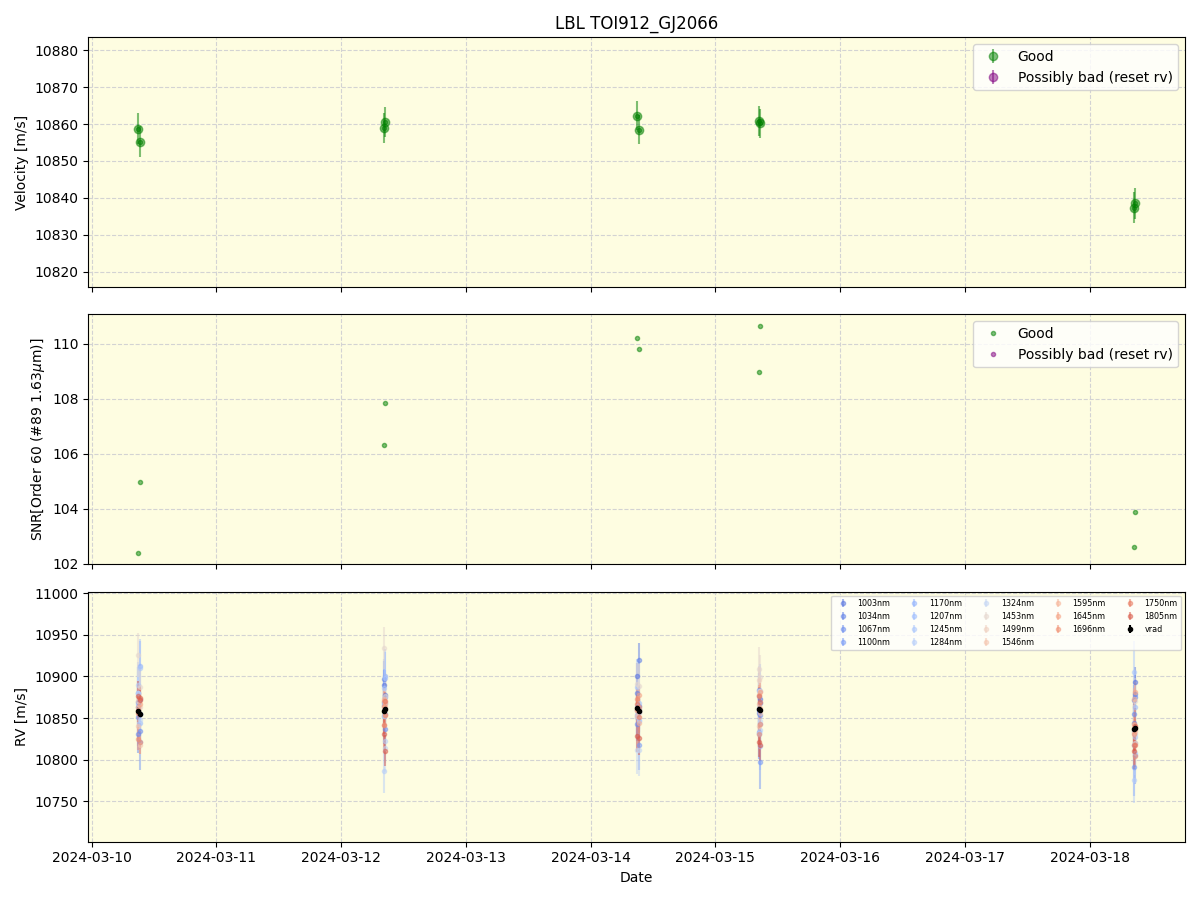Click the 1245nm legend entry

pyautogui.click(x=937, y=629)
